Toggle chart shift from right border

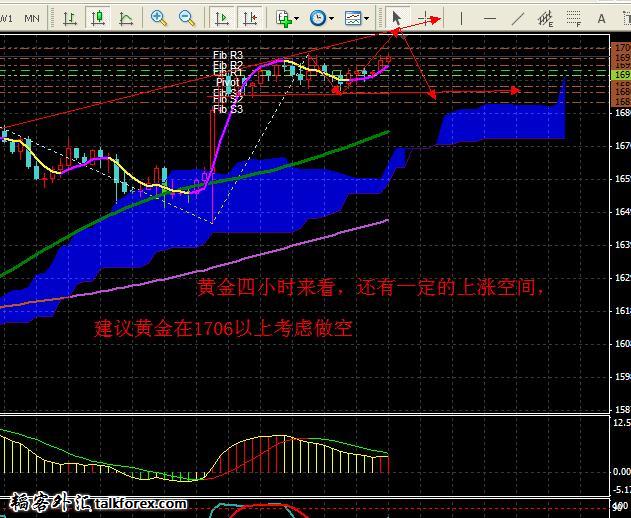[249, 18]
